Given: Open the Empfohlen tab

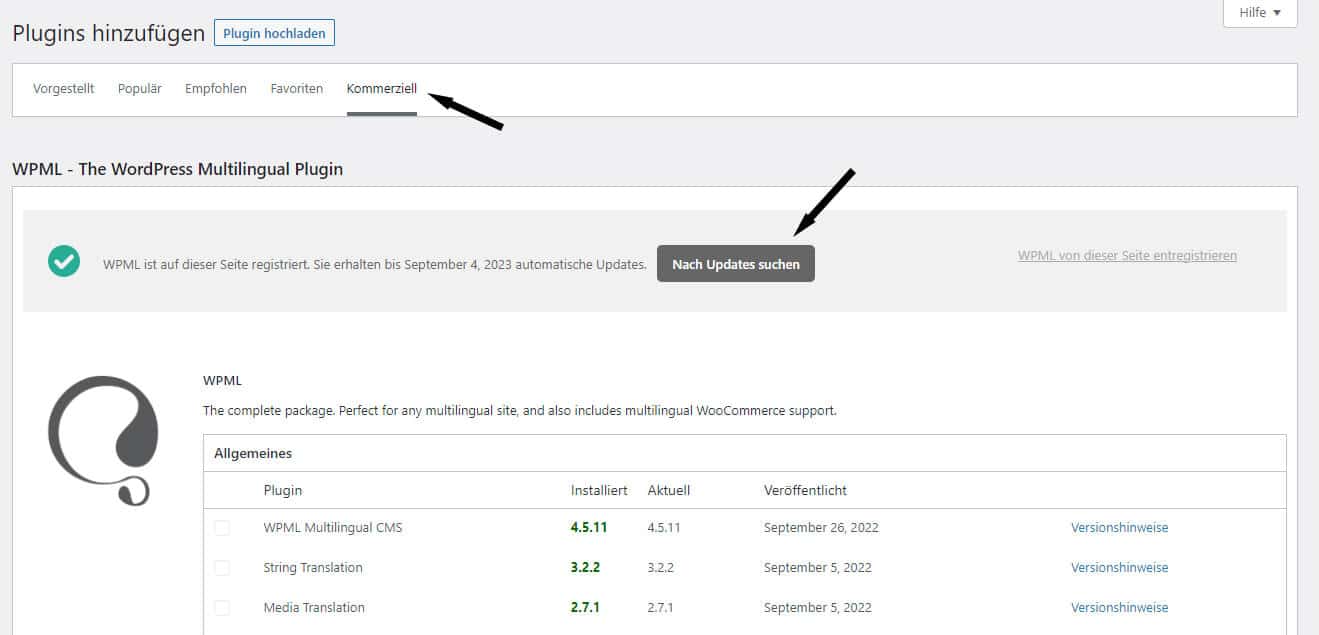Looking at the screenshot, I should pos(216,89).
